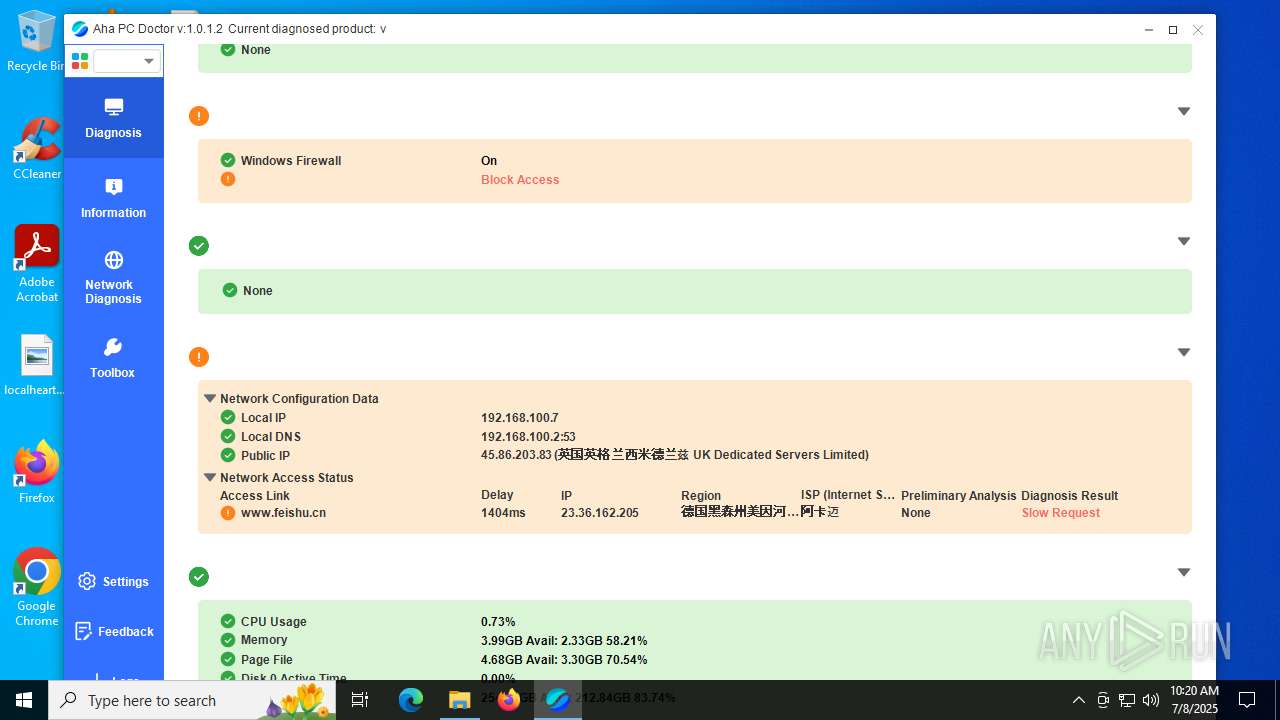Click the green check icon beside CPU Usage

click(228, 621)
